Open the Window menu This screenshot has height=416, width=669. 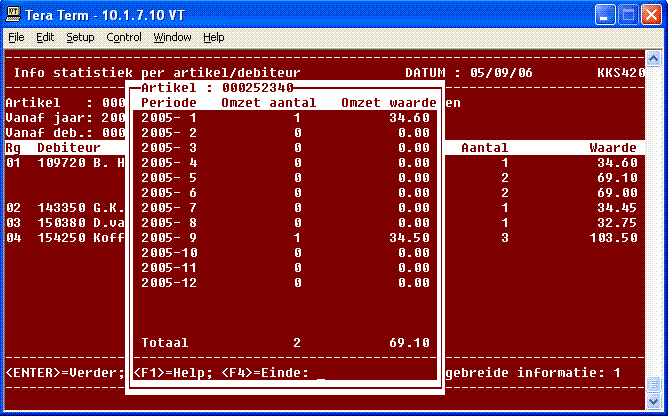pos(172,37)
